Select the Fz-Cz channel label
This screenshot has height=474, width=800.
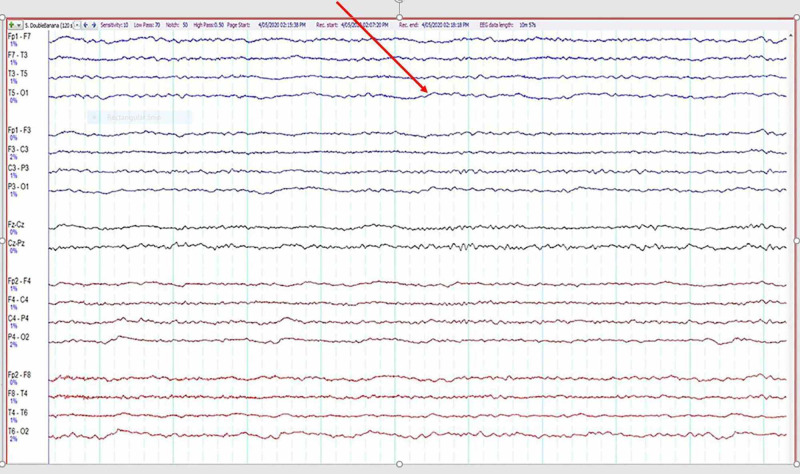click(16, 224)
